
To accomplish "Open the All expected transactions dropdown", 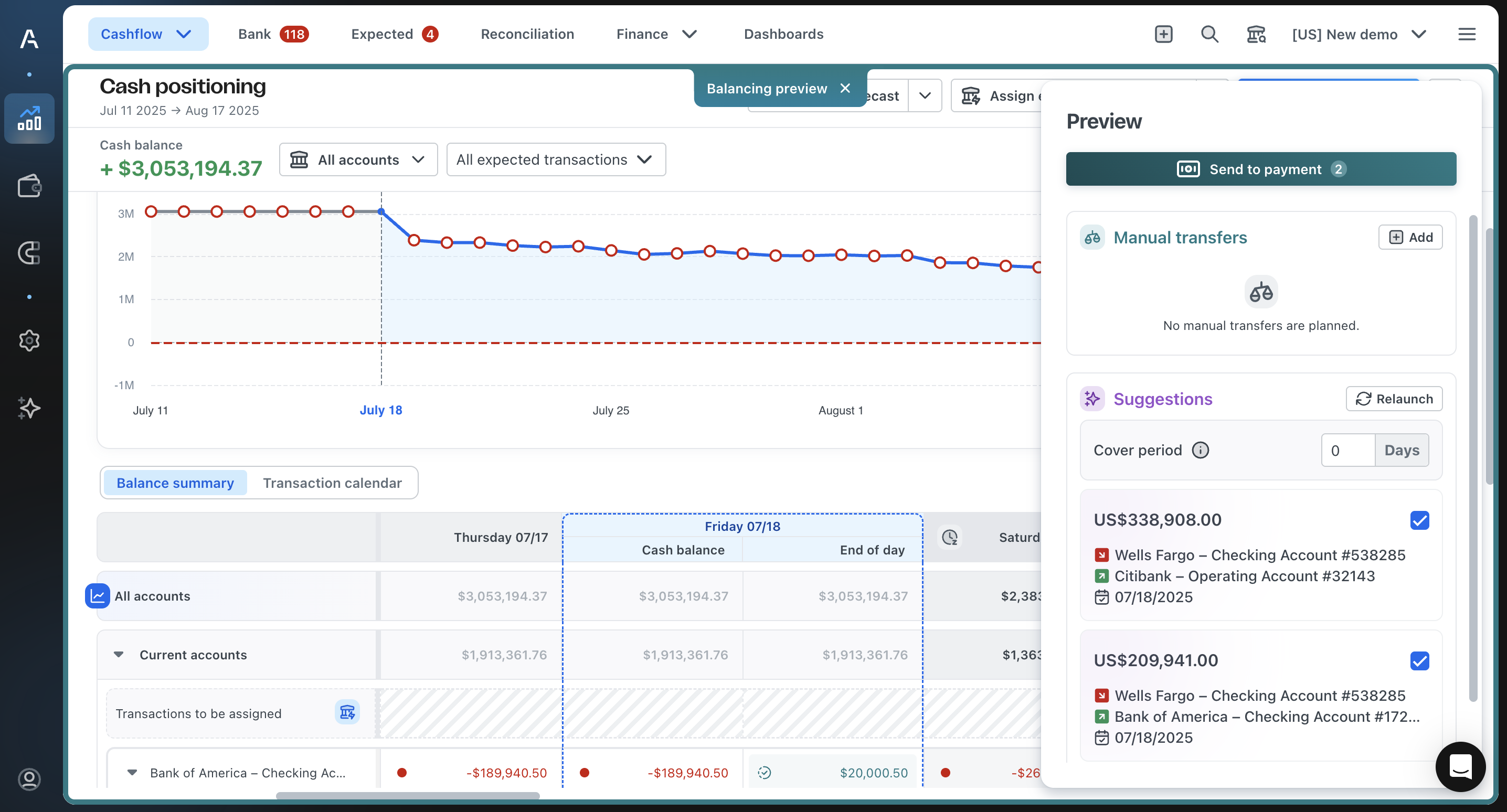I will point(555,159).
